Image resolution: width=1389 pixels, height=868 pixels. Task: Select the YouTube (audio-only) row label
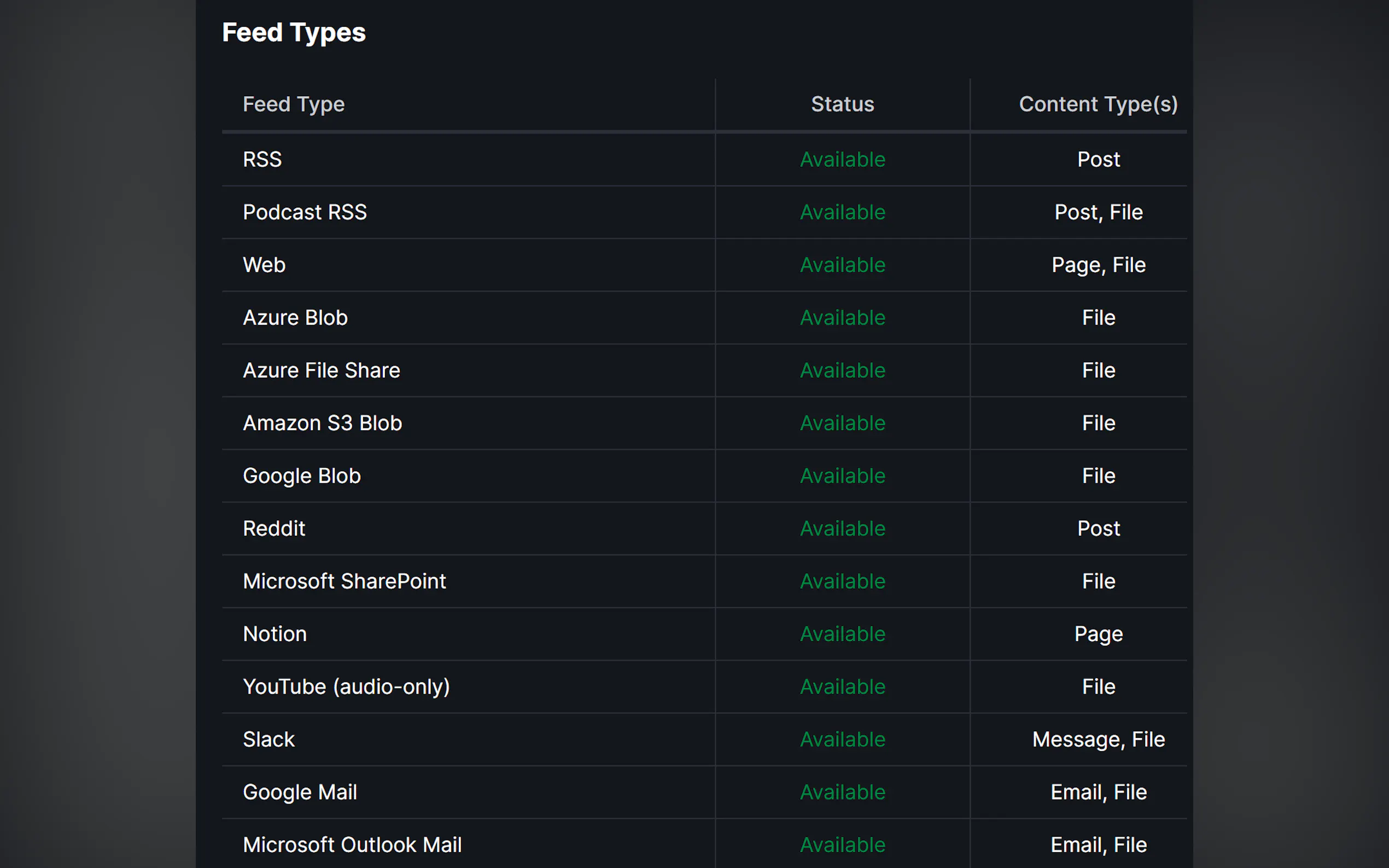coord(346,687)
